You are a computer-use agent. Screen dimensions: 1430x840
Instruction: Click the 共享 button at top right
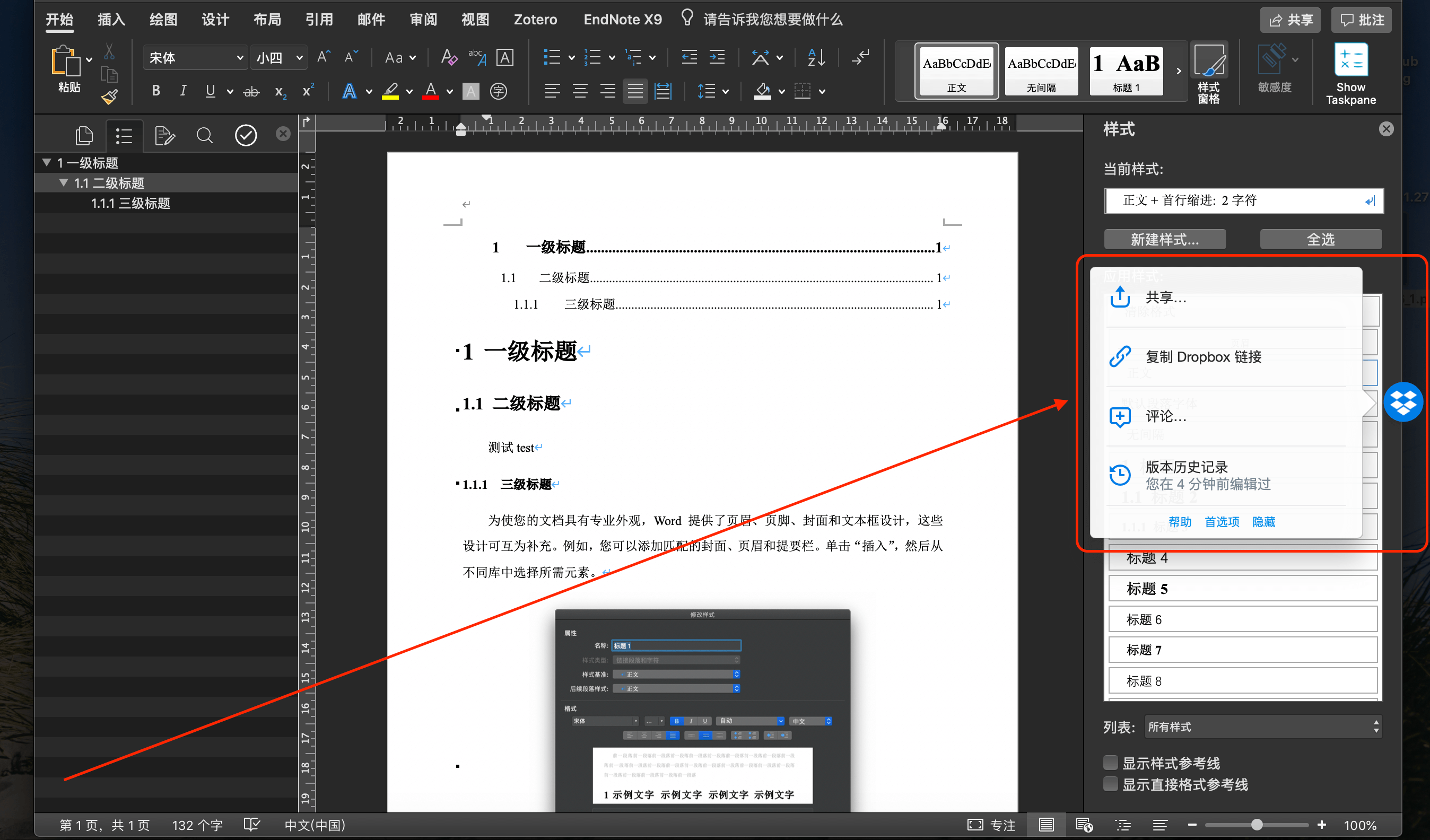(1291, 20)
